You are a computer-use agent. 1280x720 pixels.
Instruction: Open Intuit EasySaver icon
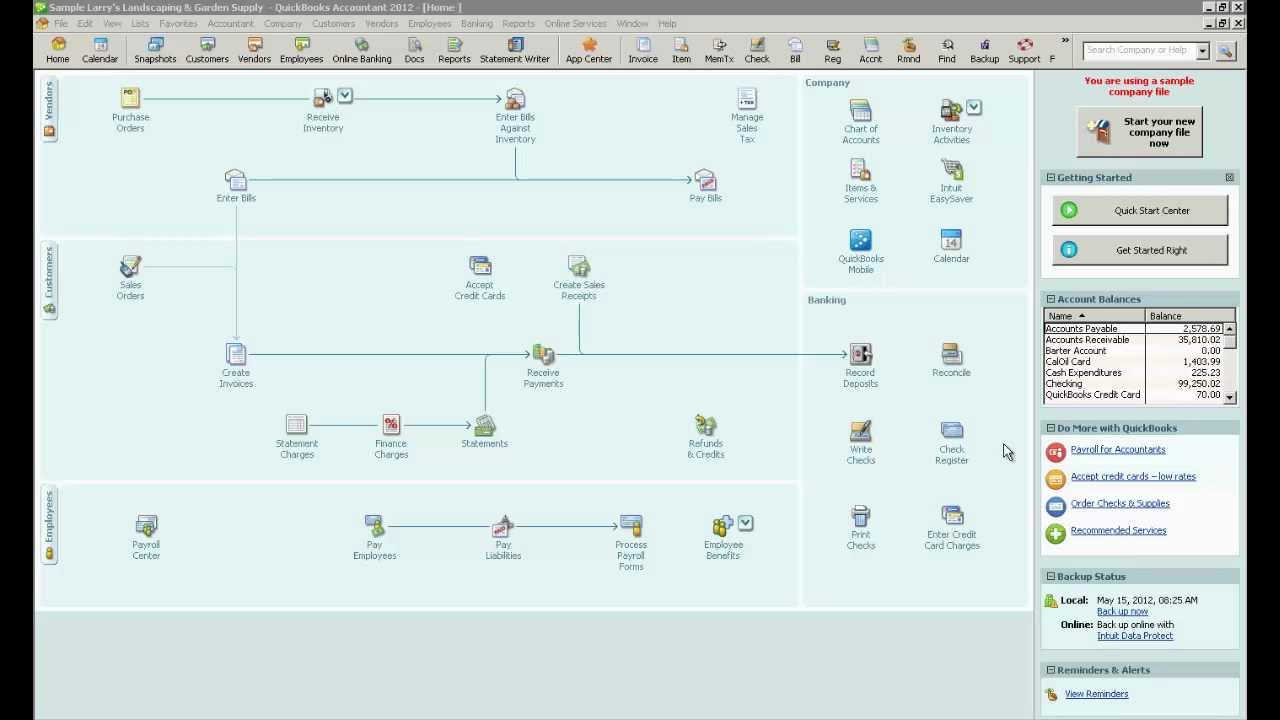tap(951, 169)
